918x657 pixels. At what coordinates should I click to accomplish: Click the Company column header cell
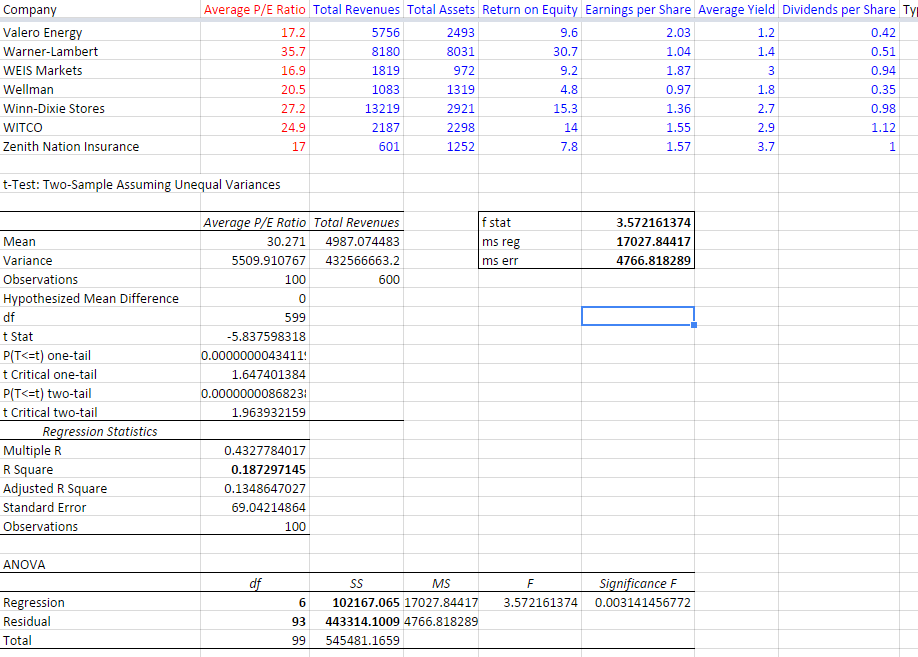(x=30, y=10)
